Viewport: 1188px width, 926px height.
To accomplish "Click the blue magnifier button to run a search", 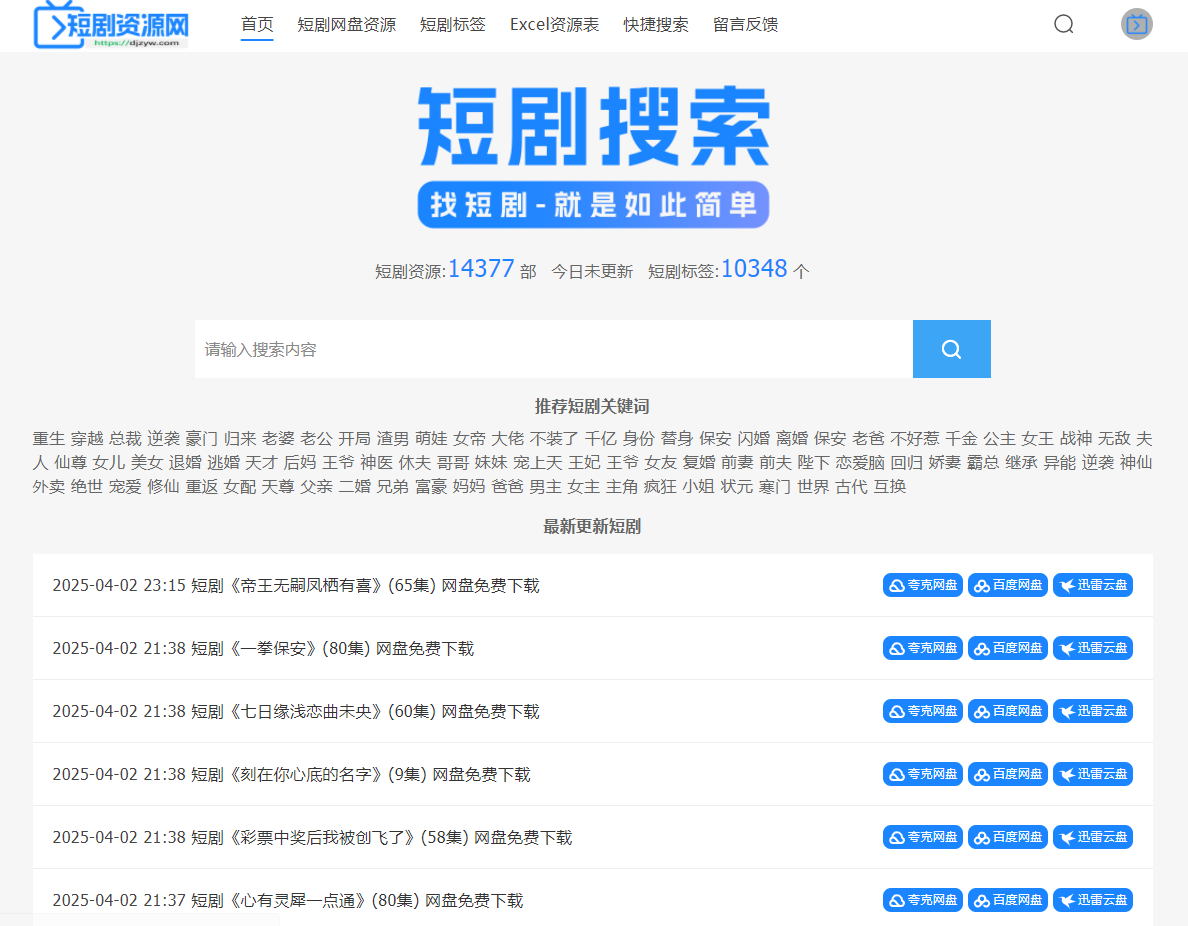I will tap(951, 348).
